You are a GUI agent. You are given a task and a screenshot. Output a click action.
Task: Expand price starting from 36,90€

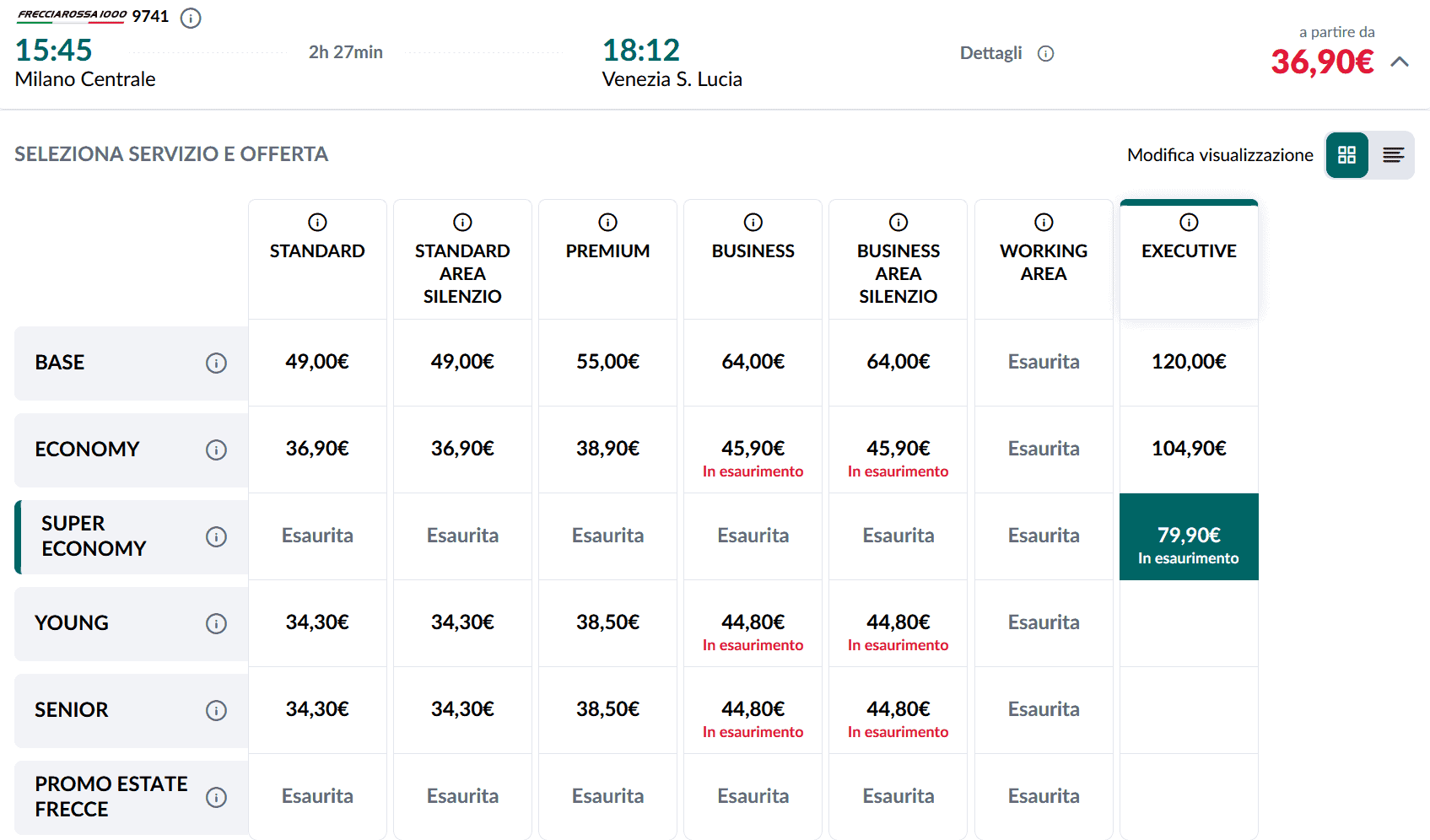1322,62
